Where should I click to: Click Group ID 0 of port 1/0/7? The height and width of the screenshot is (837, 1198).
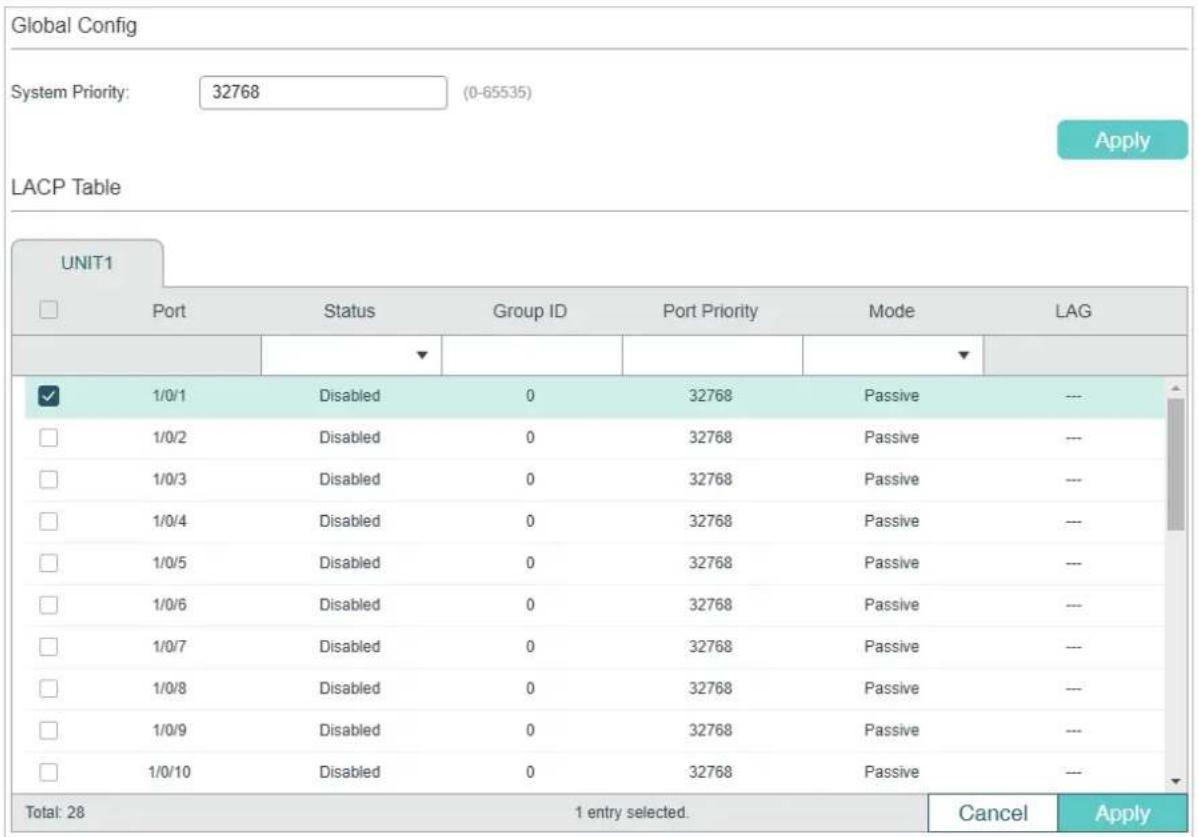point(529,647)
